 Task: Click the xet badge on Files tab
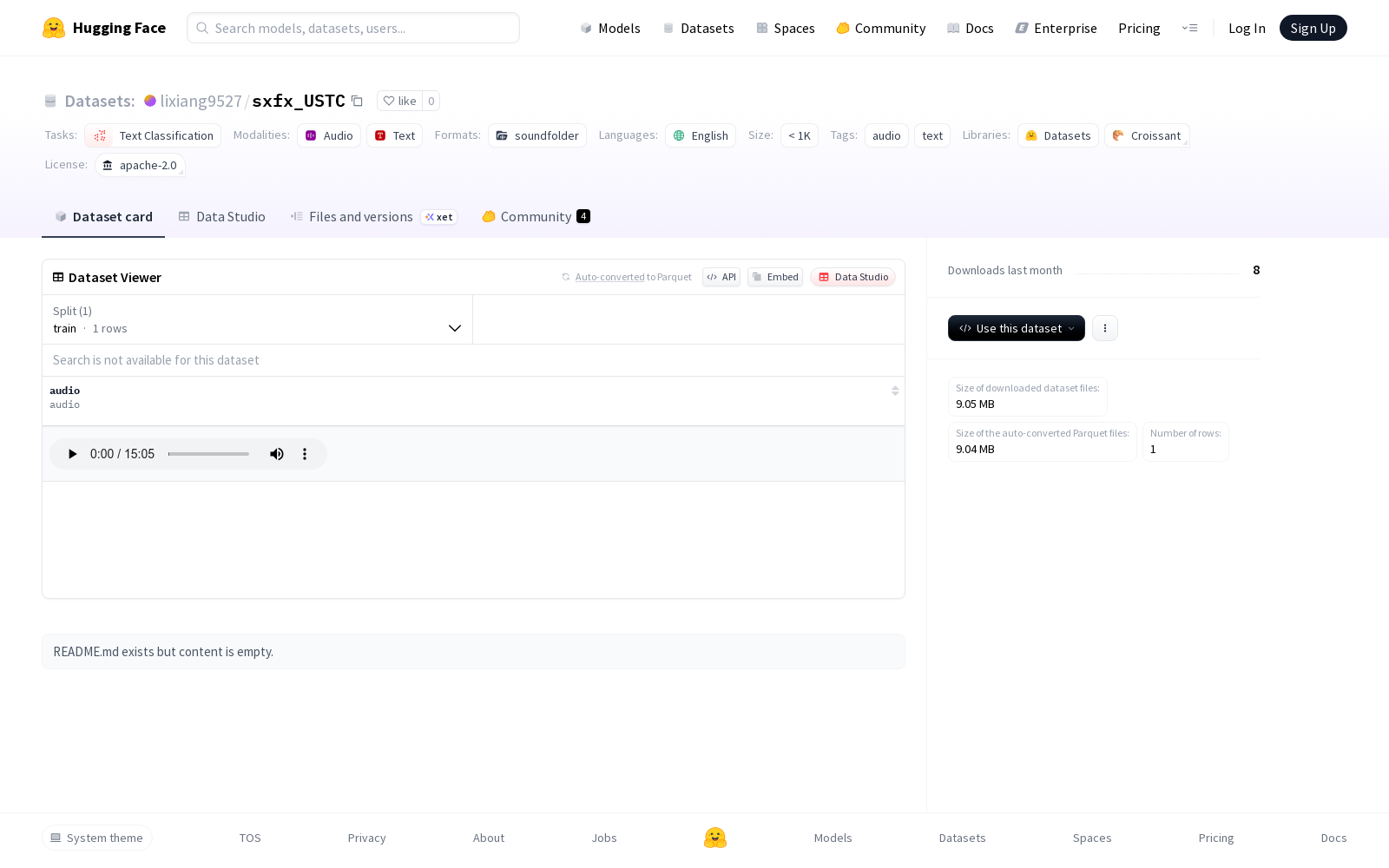[x=439, y=217]
